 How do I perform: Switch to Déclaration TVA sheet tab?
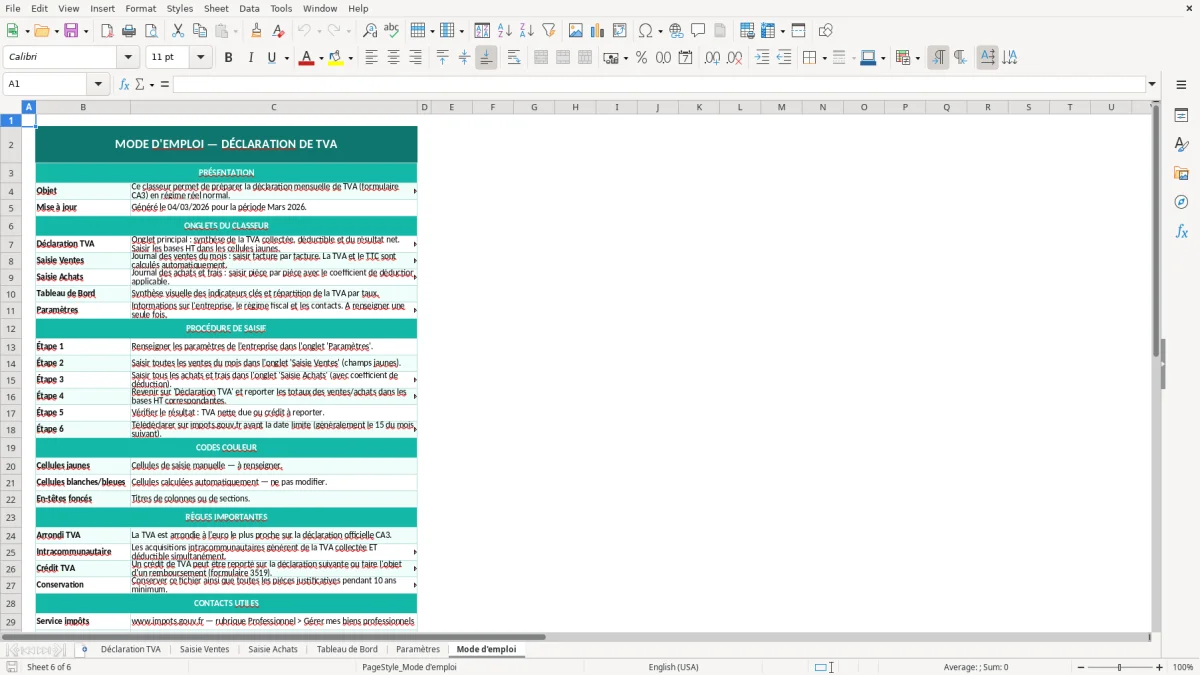point(131,649)
